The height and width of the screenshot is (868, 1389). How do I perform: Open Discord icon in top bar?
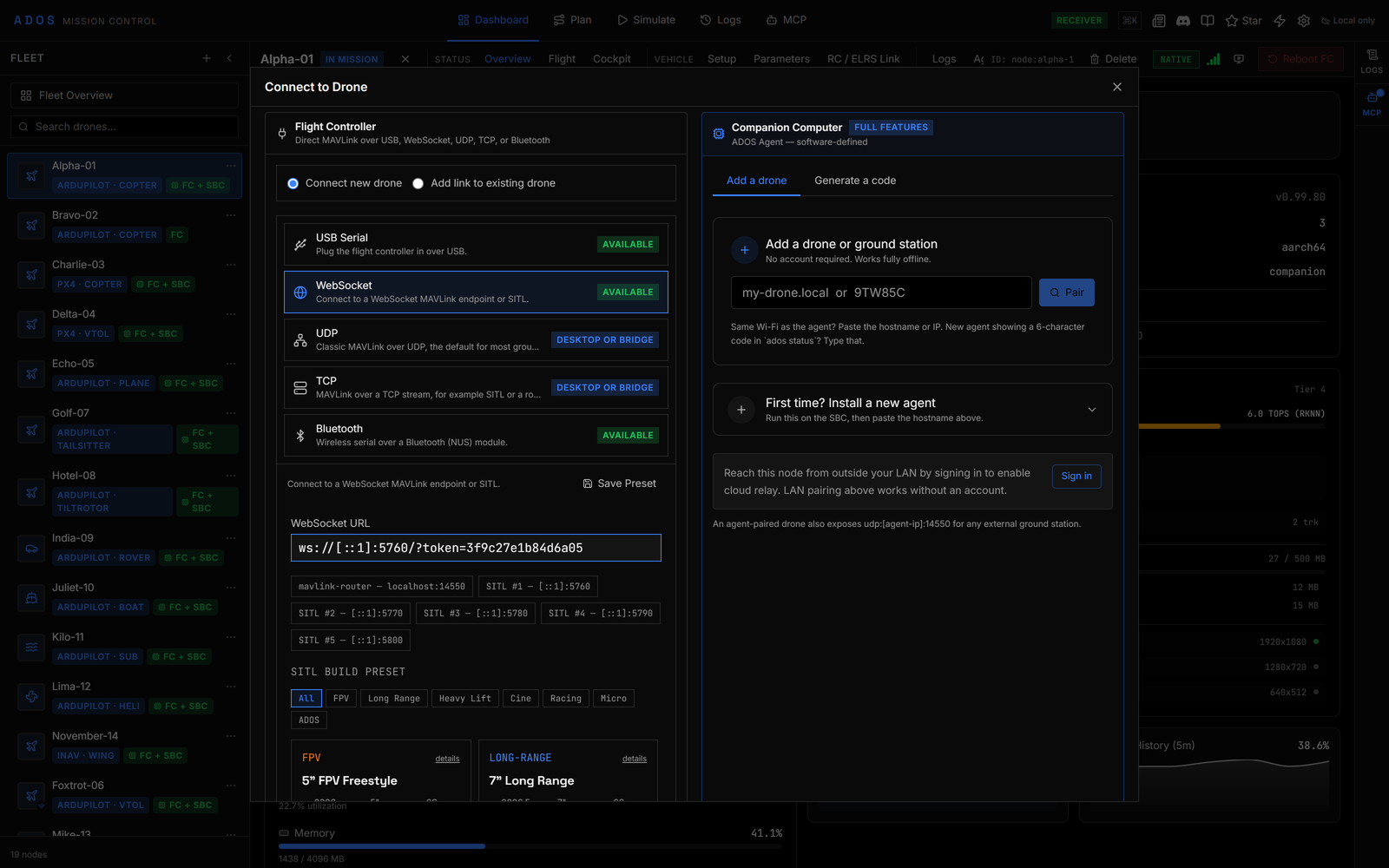[x=1183, y=21]
